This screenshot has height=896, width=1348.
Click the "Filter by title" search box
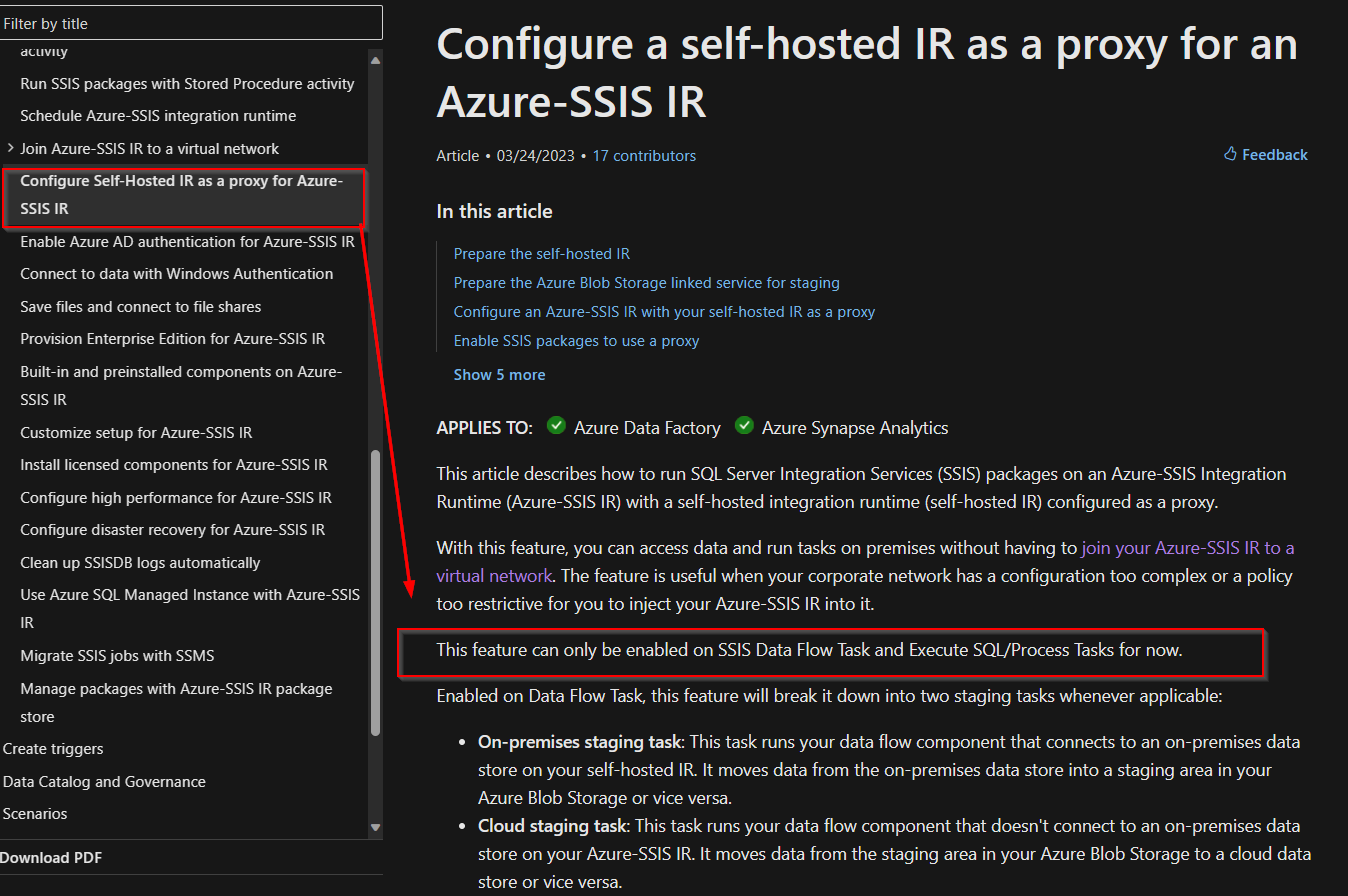(191, 22)
